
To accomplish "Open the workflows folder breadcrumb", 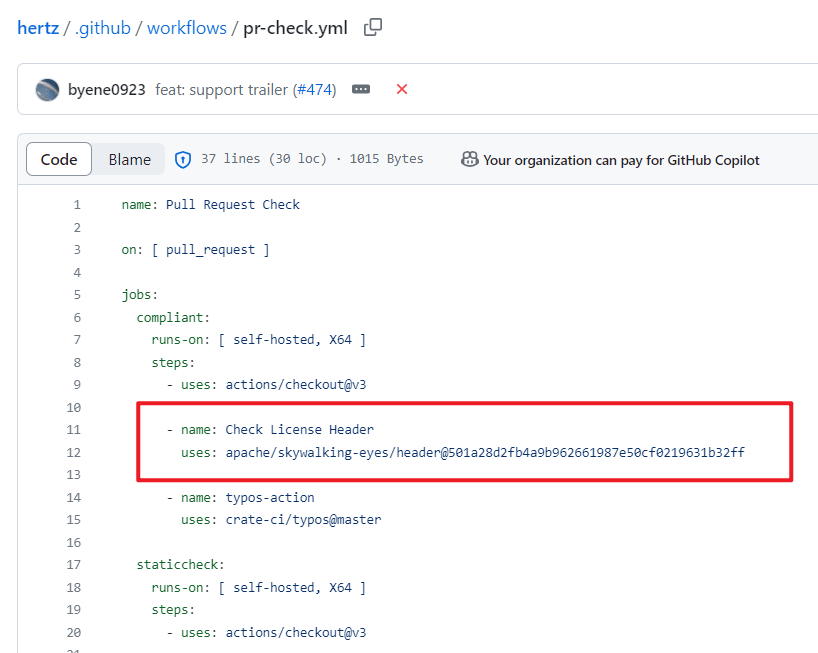I will coord(187,28).
